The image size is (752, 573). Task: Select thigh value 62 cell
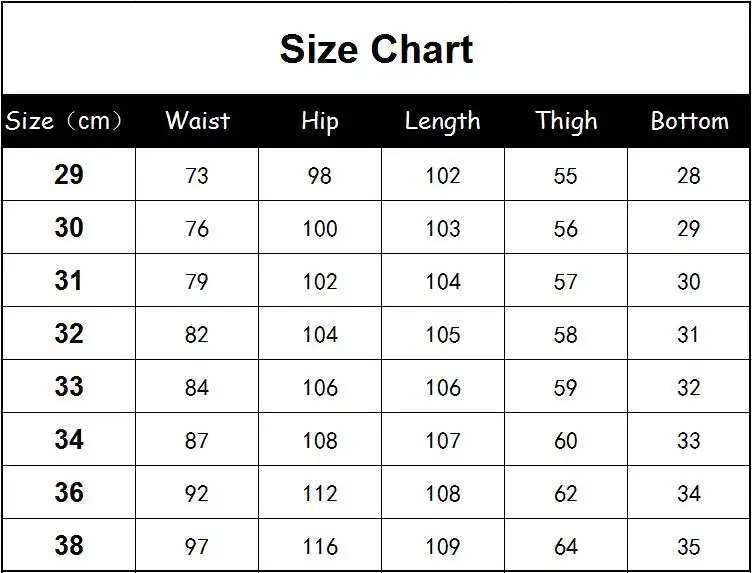pos(566,492)
